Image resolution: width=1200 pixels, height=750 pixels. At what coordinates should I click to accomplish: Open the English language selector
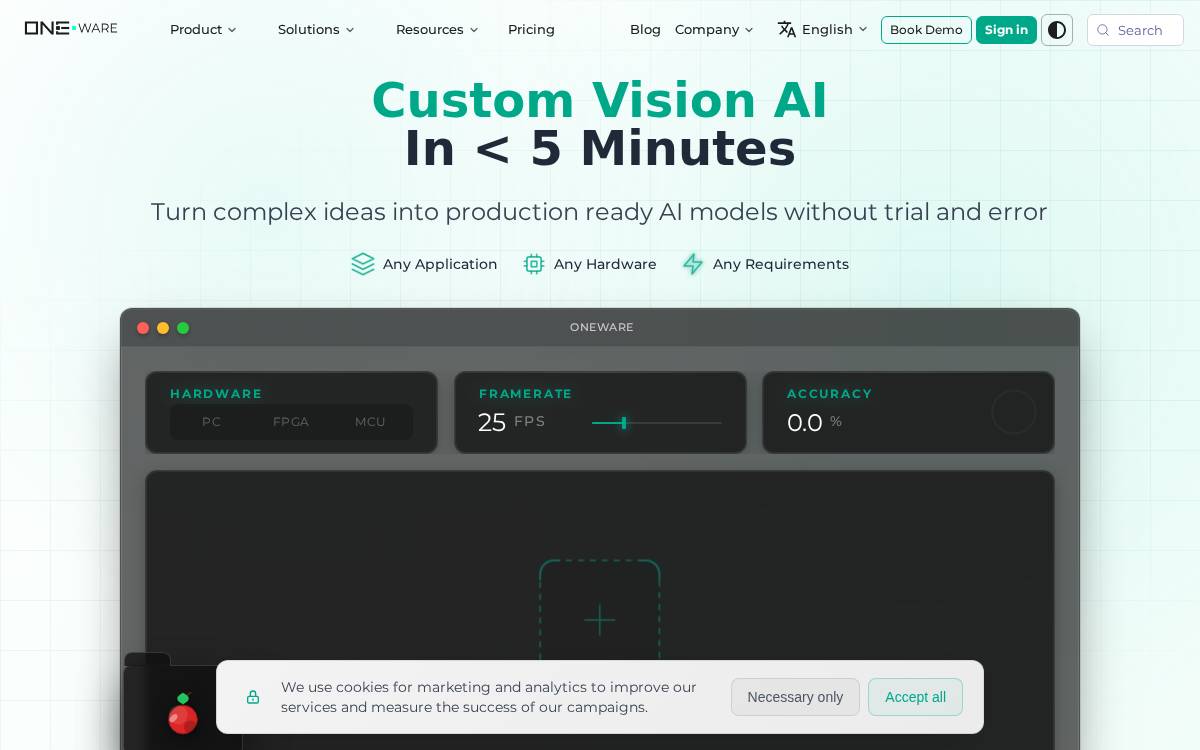pyautogui.click(x=823, y=29)
